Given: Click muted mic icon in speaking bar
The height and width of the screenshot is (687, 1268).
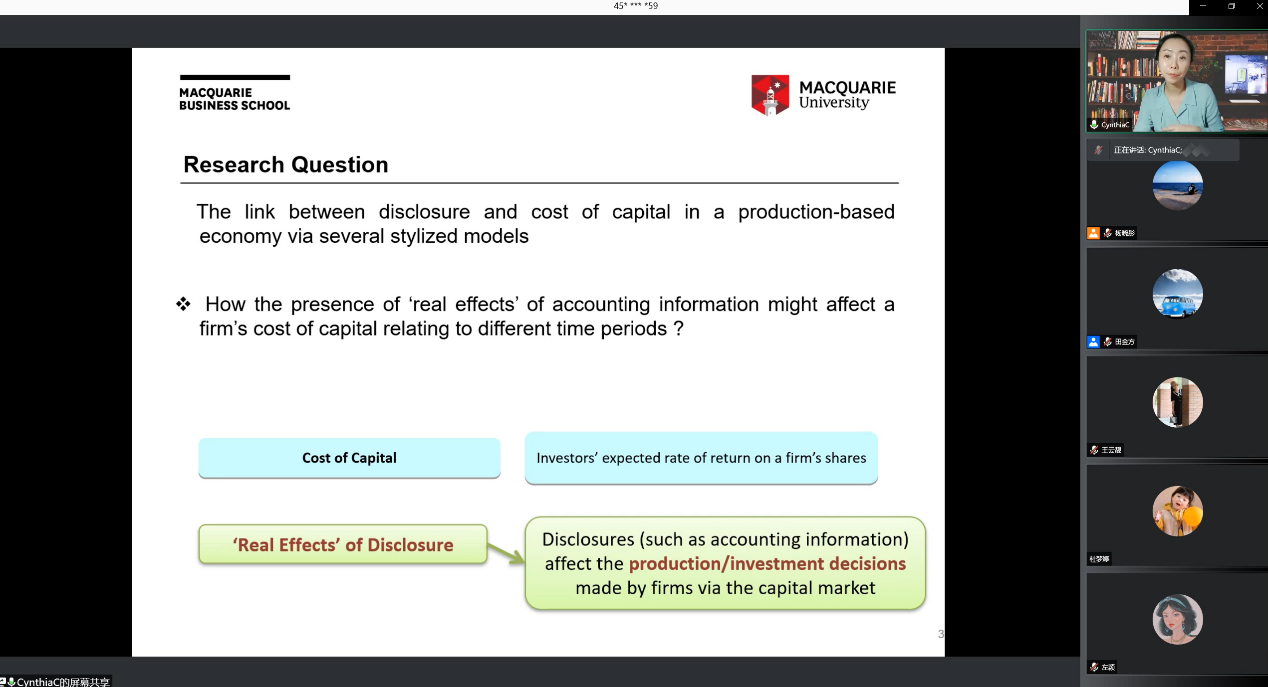Looking at the screenshot, I should pyautogui.click(x=1098, y=150).
